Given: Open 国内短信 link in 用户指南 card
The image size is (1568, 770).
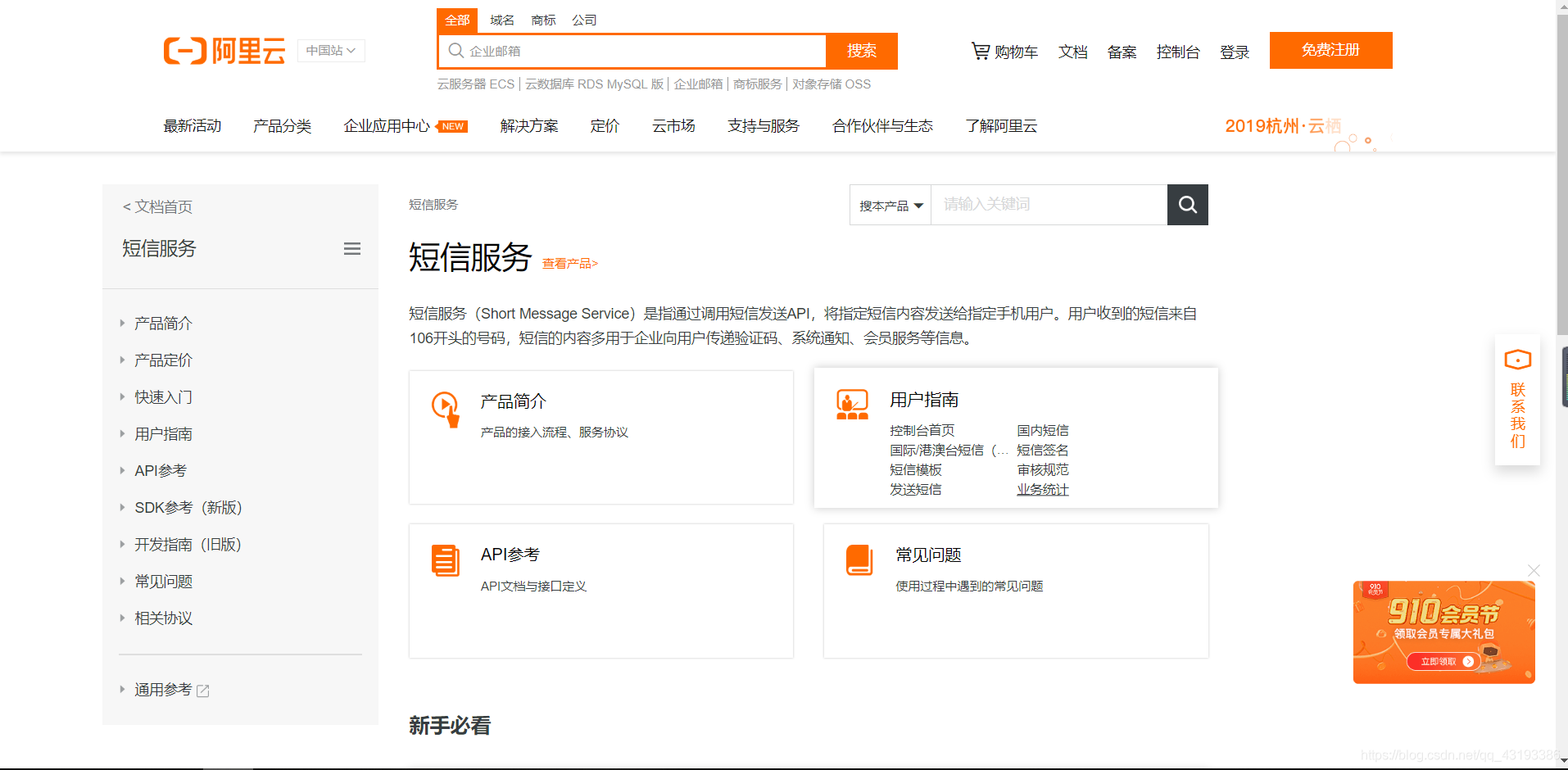Looking at the screenshot, I should (1043, 431).
